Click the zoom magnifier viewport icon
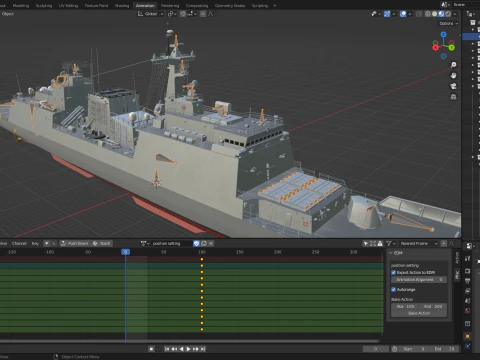The height and width of the screenshot is (360, 480). click(x=453, y=65)
